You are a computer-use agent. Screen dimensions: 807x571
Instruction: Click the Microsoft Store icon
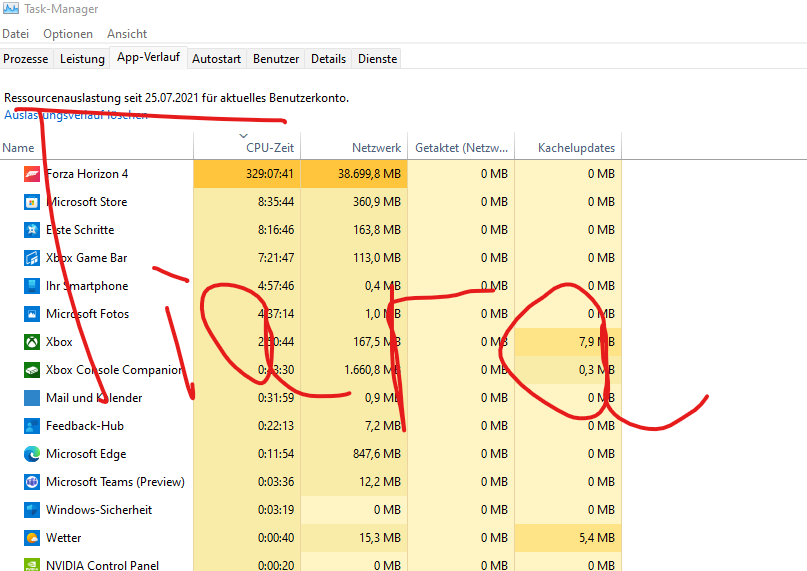32,202
